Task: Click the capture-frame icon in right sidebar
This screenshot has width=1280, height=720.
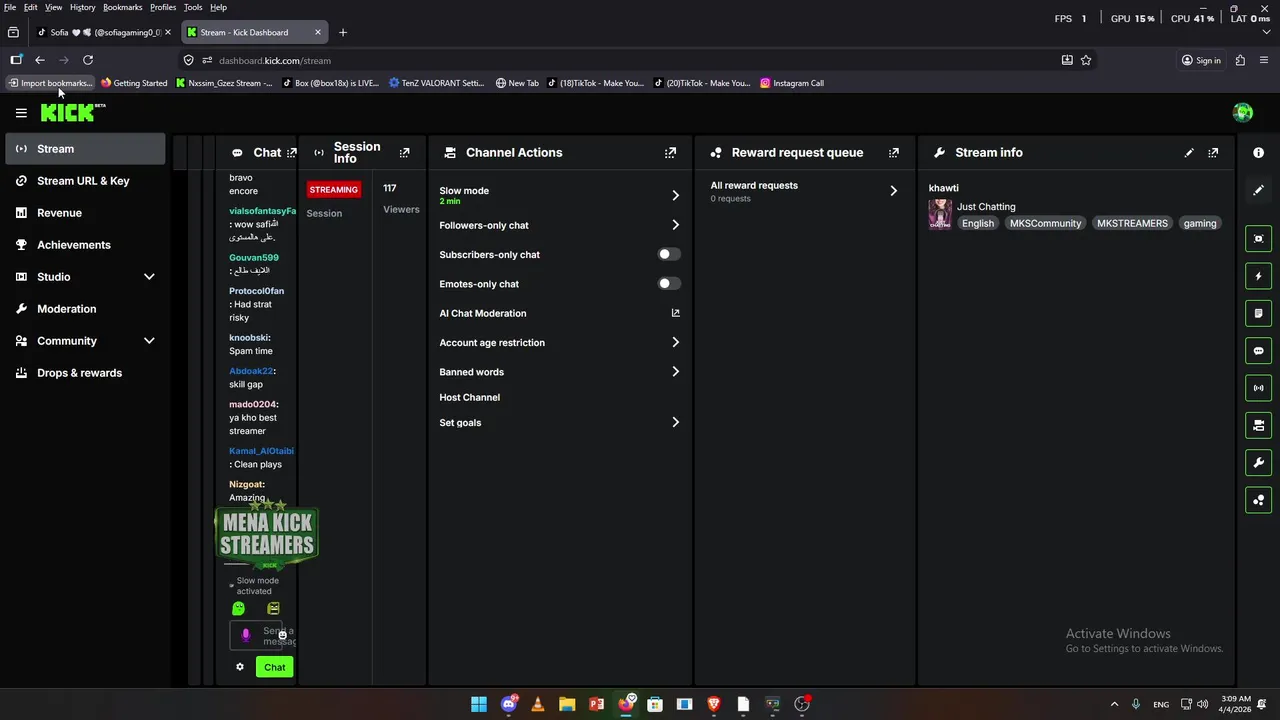Action: (1258, 238)
